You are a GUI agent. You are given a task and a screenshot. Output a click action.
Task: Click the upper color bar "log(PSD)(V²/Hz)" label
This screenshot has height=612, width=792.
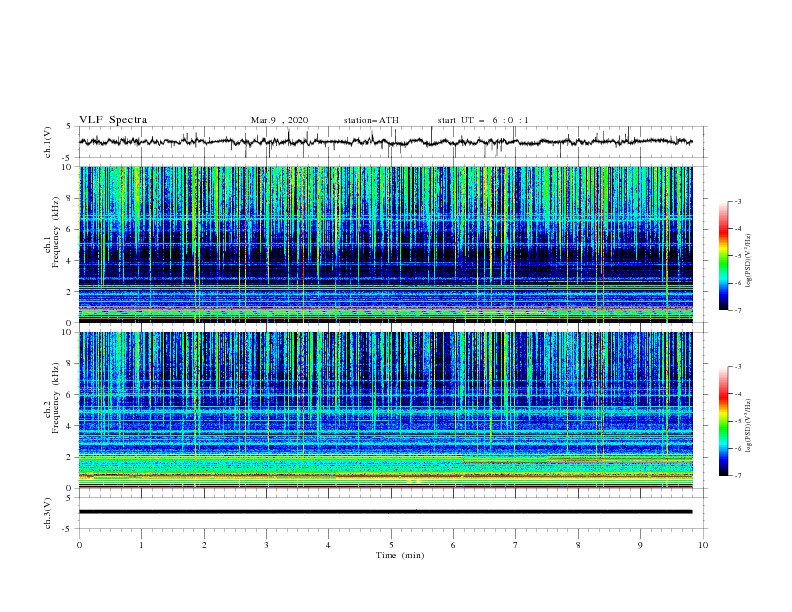[749, 261]
